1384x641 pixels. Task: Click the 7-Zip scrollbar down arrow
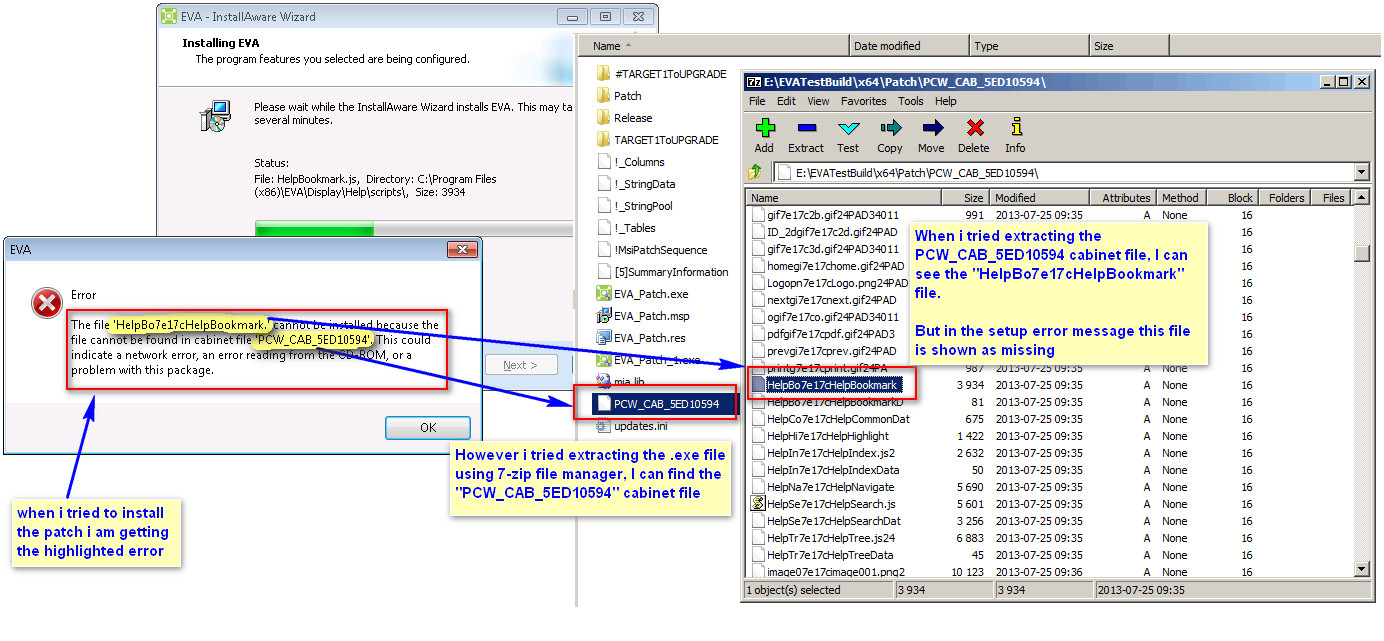pos(1361,569)
